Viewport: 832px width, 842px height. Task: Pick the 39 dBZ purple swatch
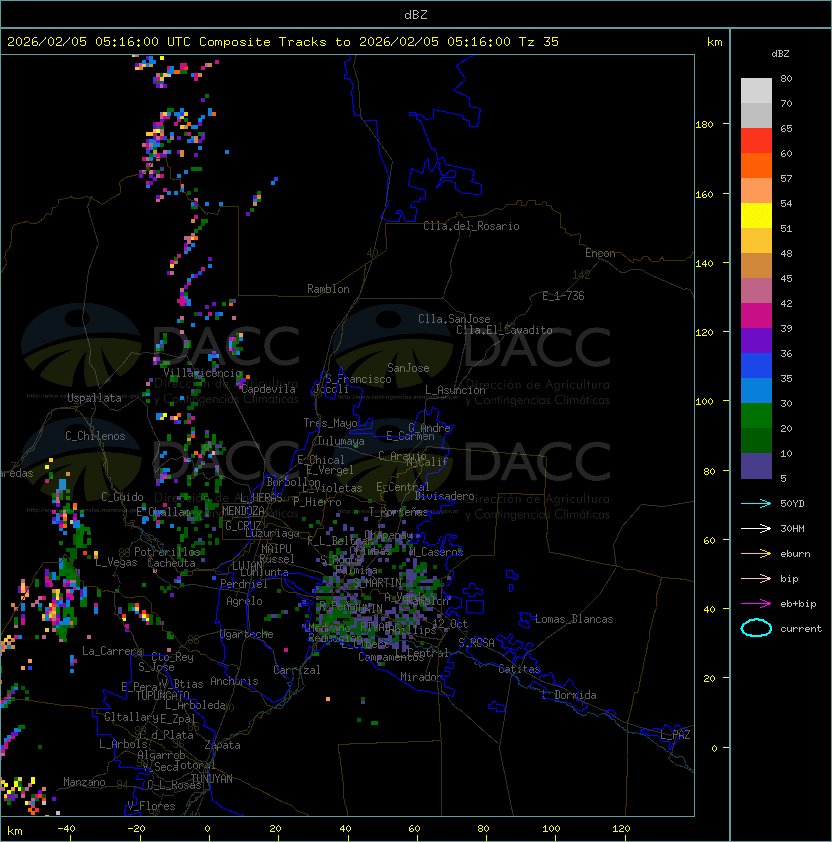coord(756,340)
